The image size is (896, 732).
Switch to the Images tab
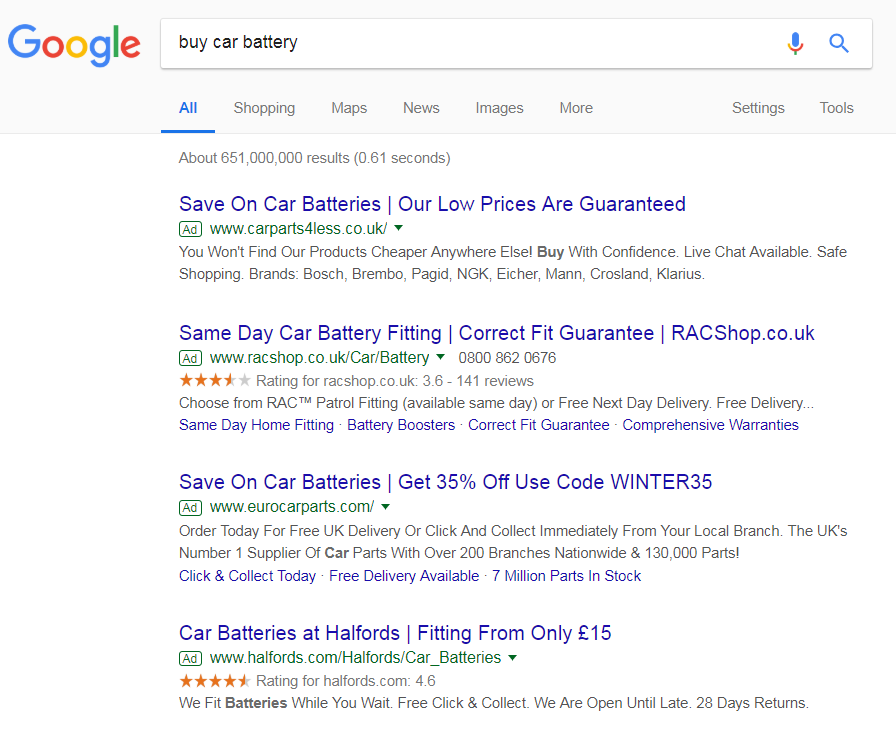click(499, 108)
